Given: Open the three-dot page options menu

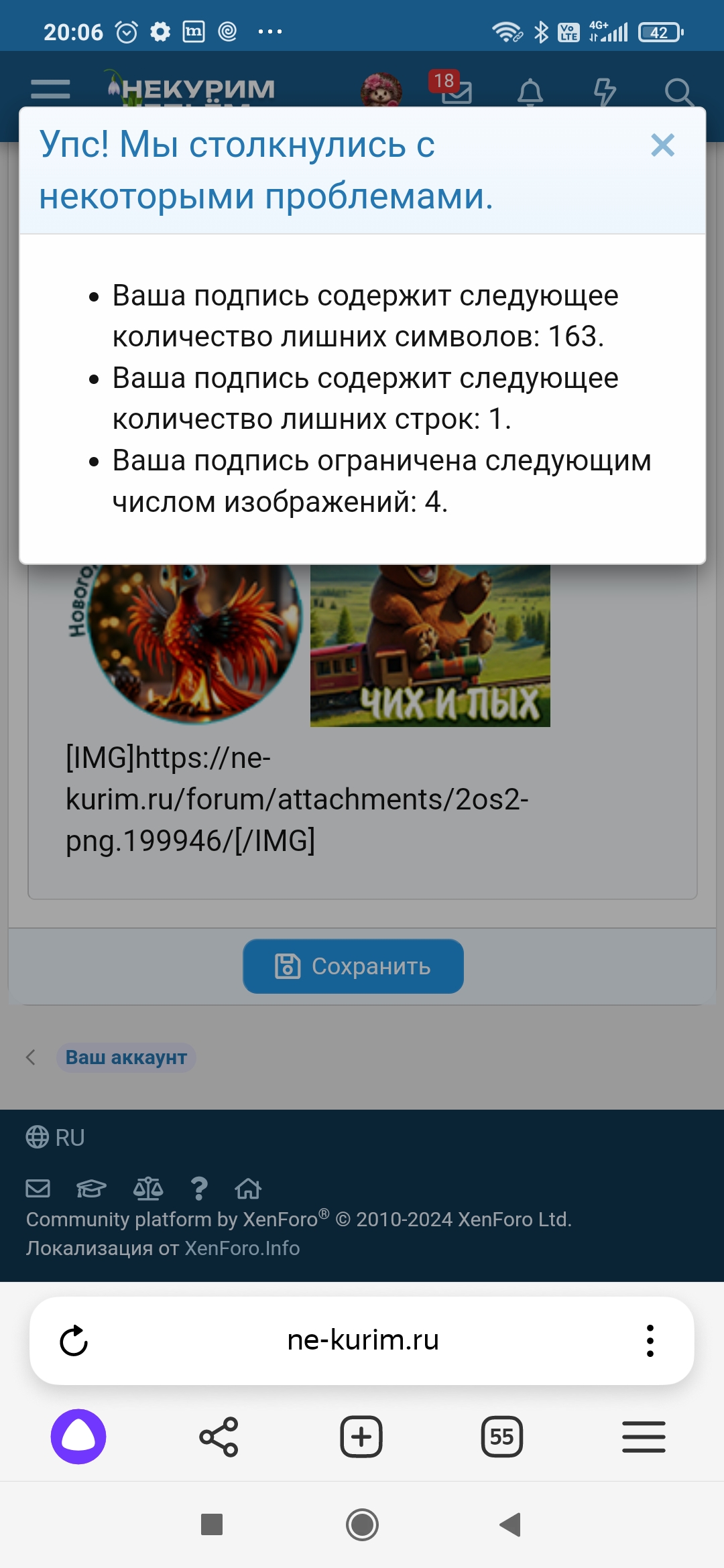Looking at the screenshot, I should point(650,1341).
